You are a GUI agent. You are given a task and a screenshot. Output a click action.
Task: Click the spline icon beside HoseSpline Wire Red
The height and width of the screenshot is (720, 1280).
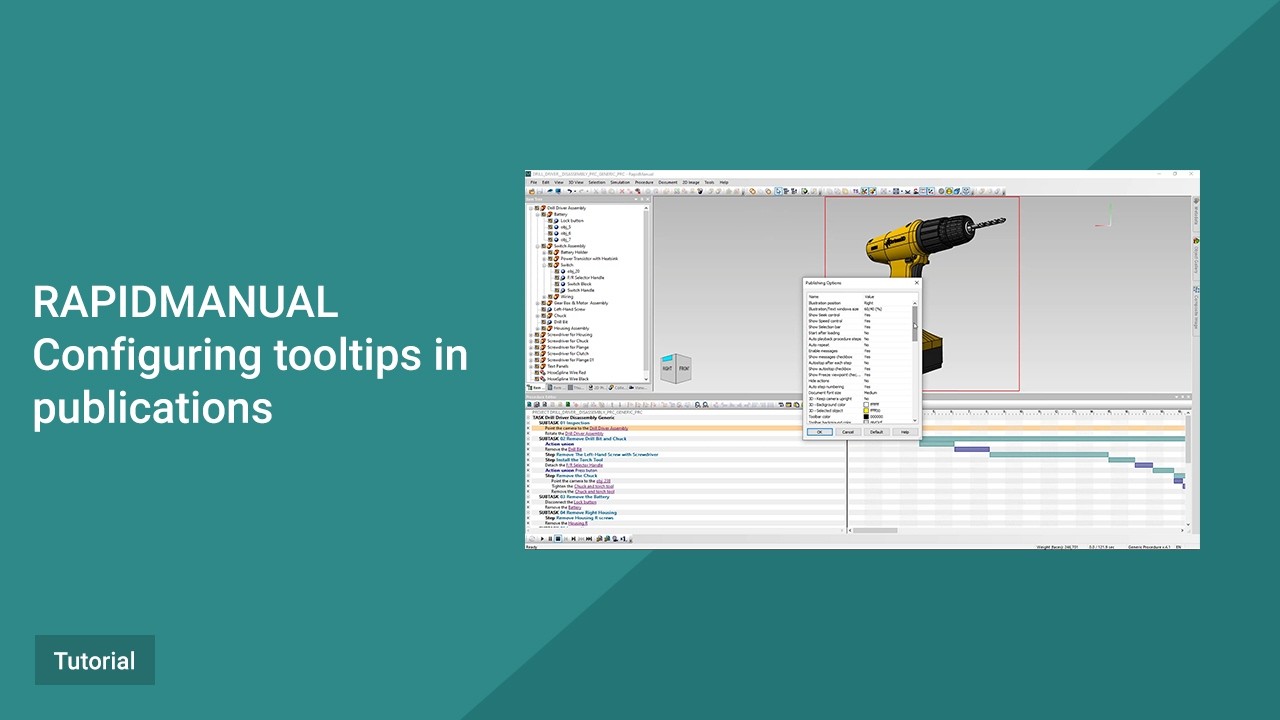click(x=543, y=373)
